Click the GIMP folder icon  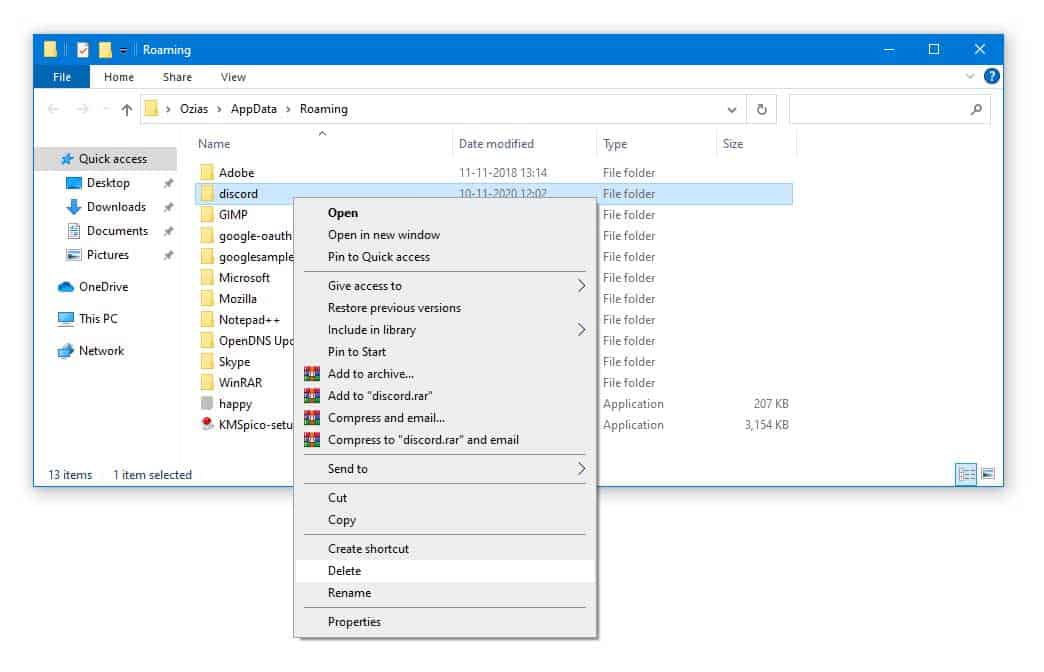click(207, 214)
